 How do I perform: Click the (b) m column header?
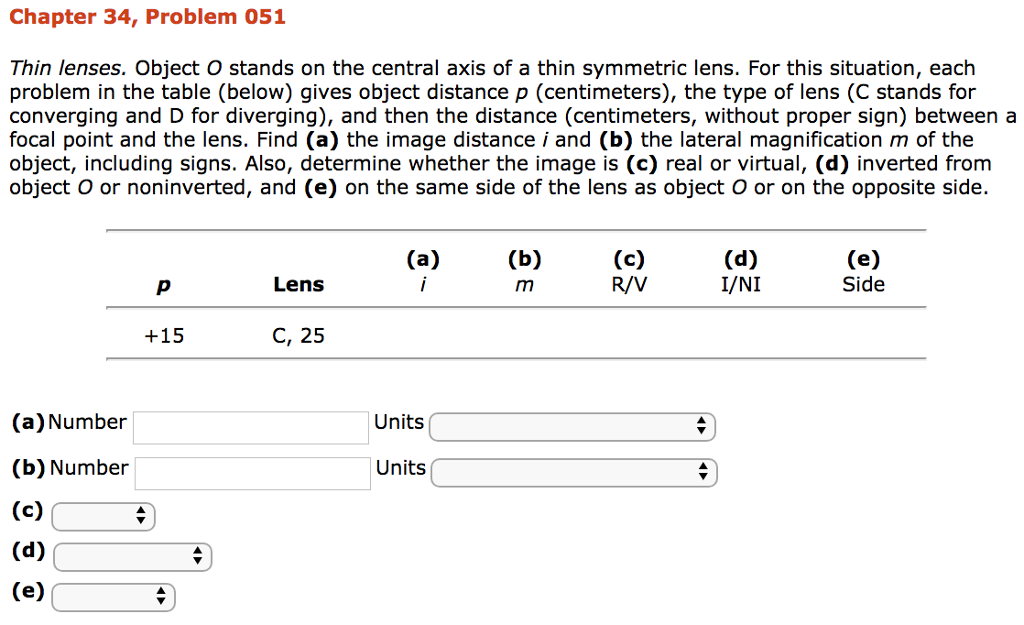coord(524,272)
